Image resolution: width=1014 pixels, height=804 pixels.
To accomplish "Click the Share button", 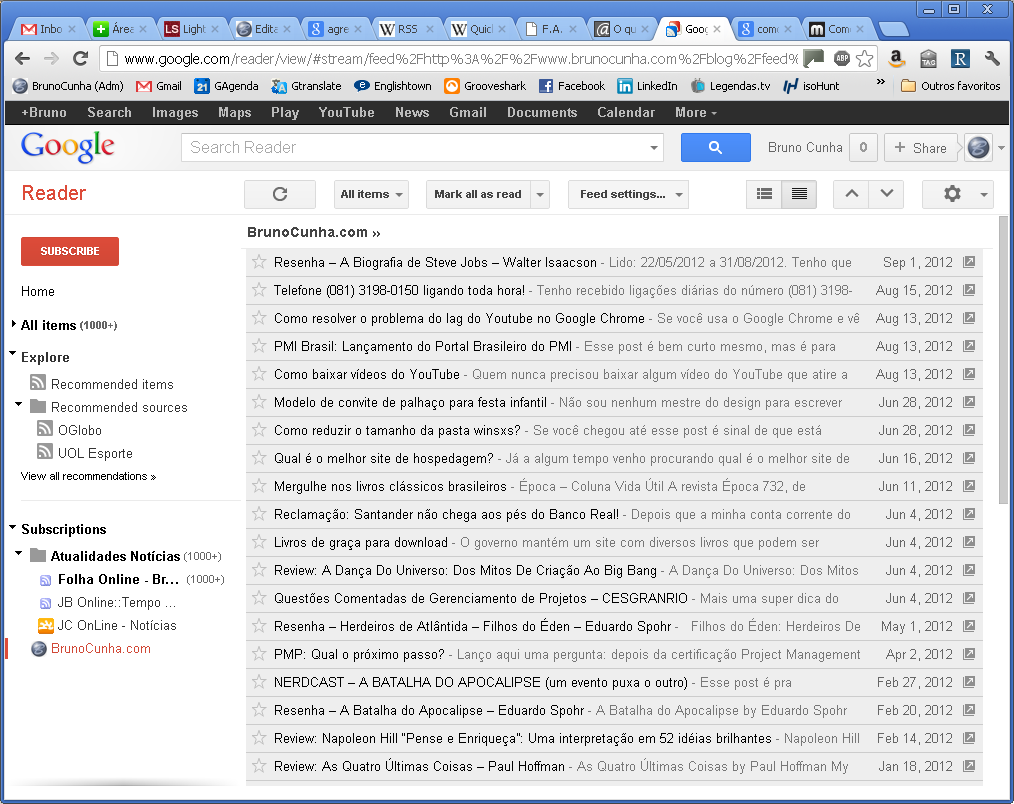I will [x=921, y=147].
